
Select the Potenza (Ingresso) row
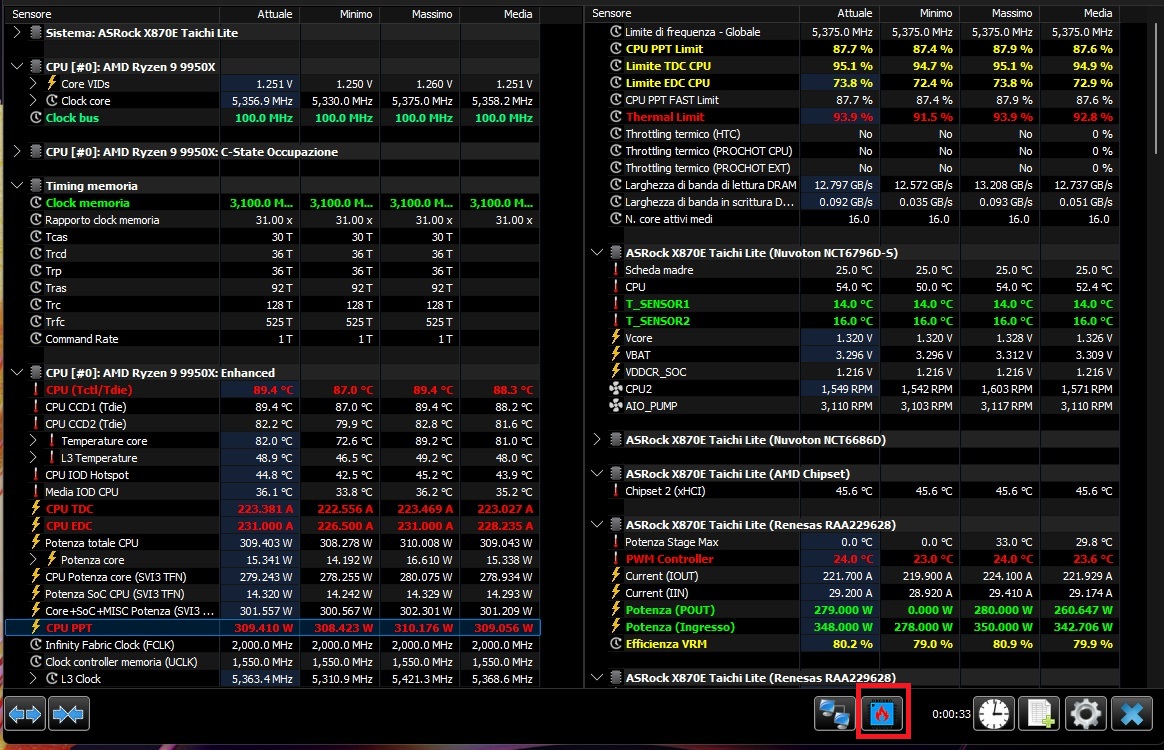click(x=852, y=627)
